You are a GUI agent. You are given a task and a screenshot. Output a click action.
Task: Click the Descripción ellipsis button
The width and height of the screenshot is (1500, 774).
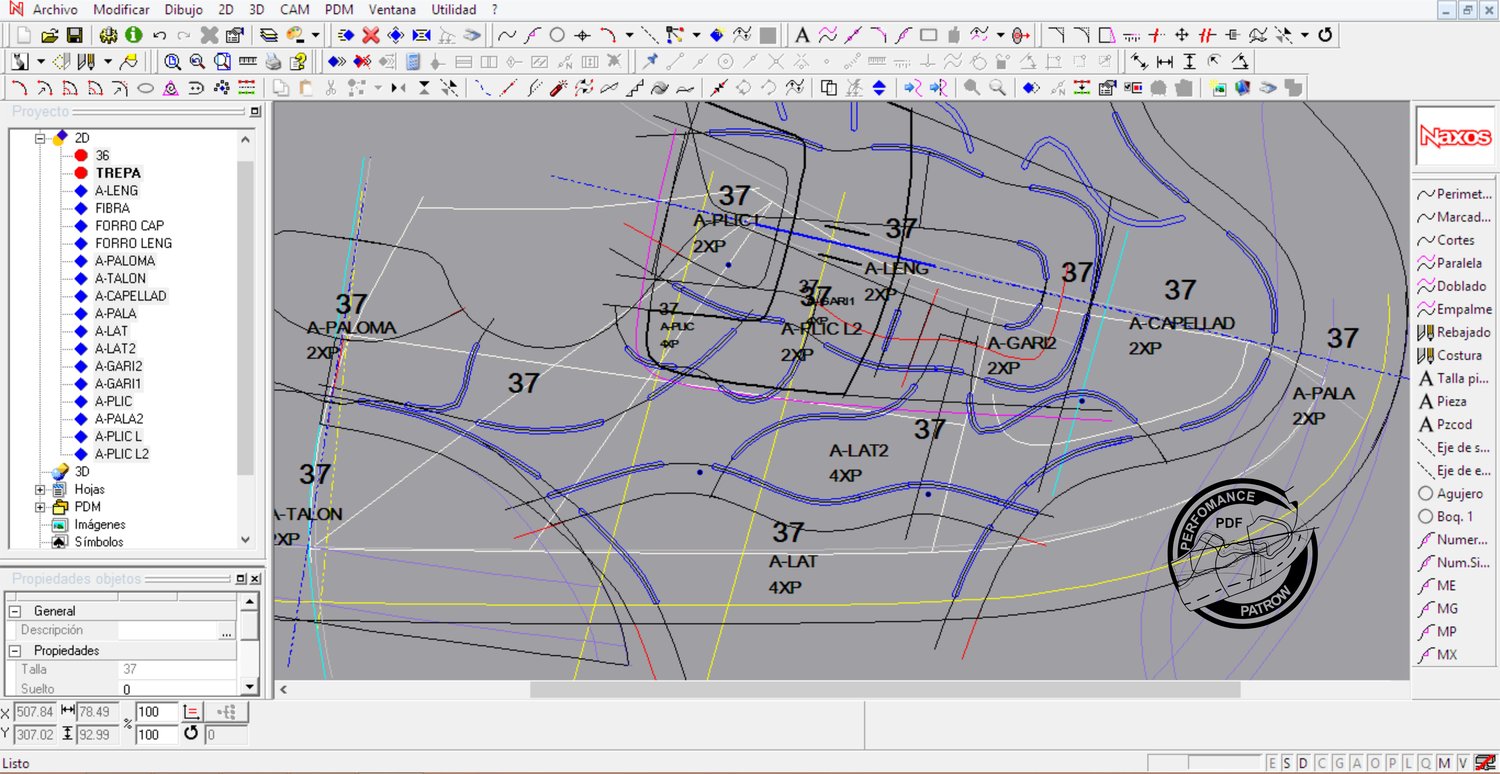pyautogui.click(x=226, y=631)
